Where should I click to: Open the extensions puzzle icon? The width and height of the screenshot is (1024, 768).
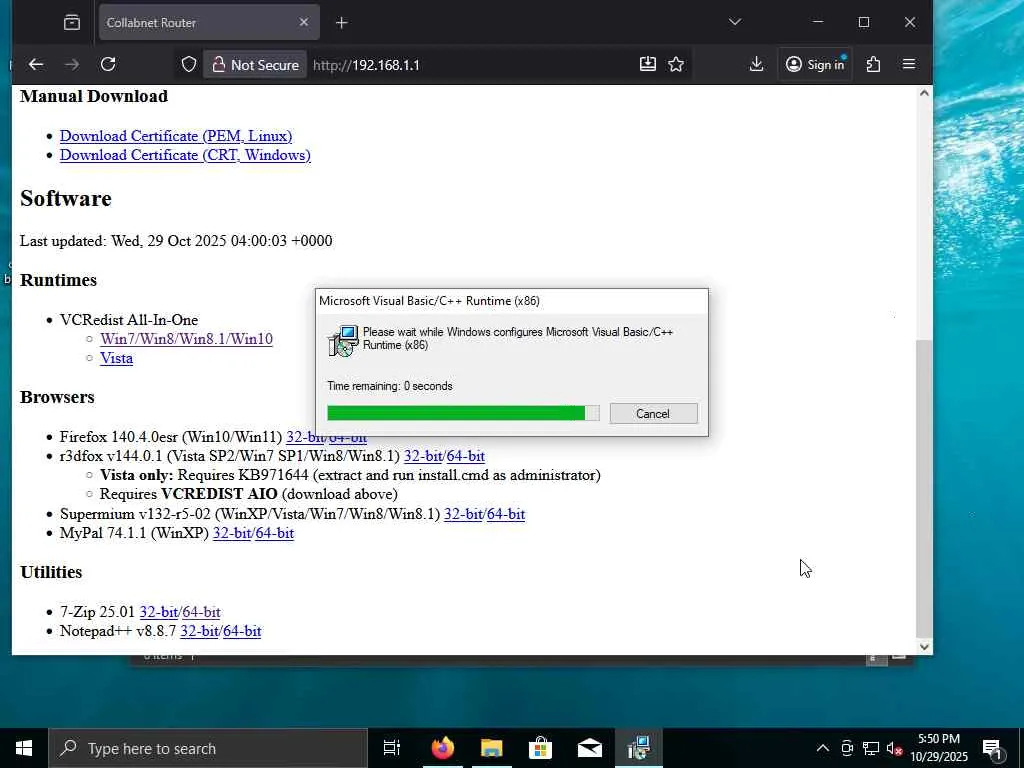[873, 64]
